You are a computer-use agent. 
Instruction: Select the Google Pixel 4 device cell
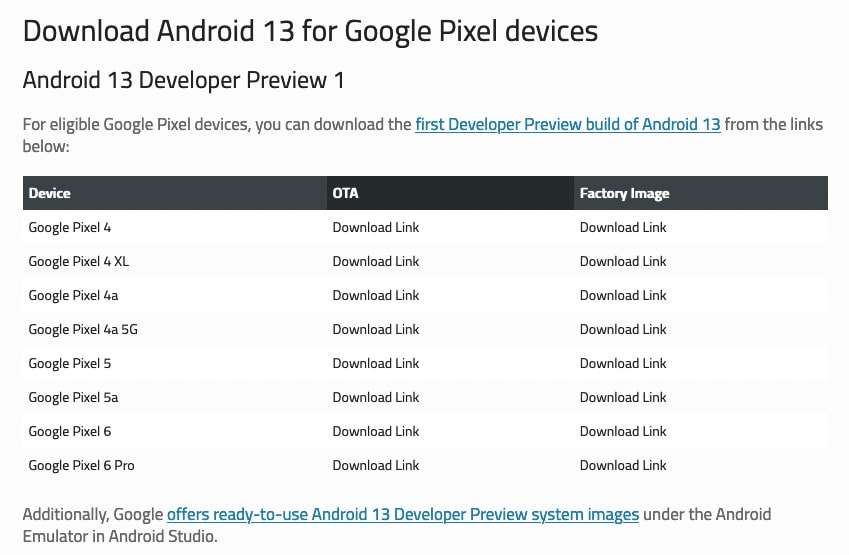(x=175, y=227)
